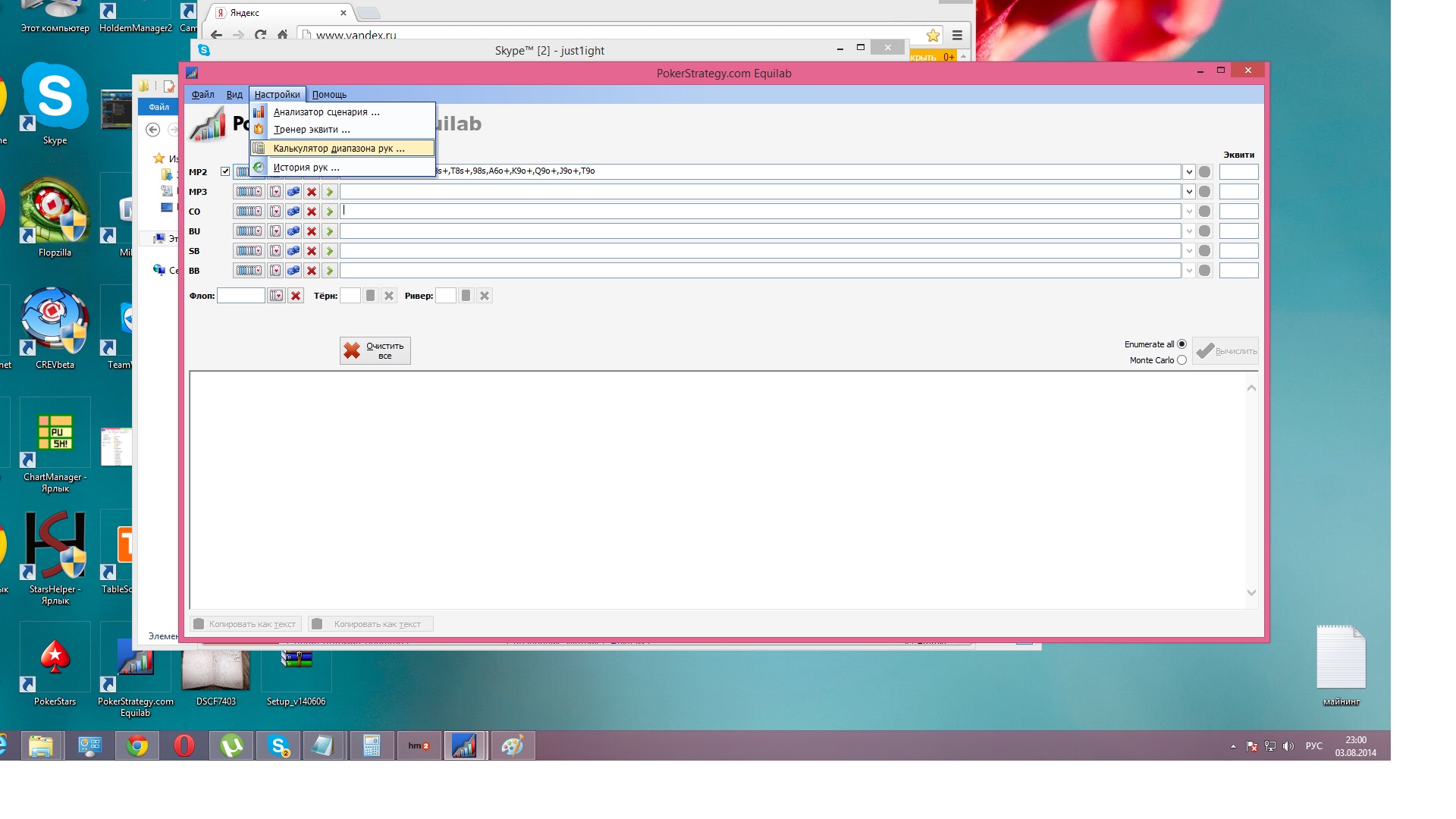The image size is (1456, 819).
Task: Open hand range selector for MP3 row
Action: [248, 192]
